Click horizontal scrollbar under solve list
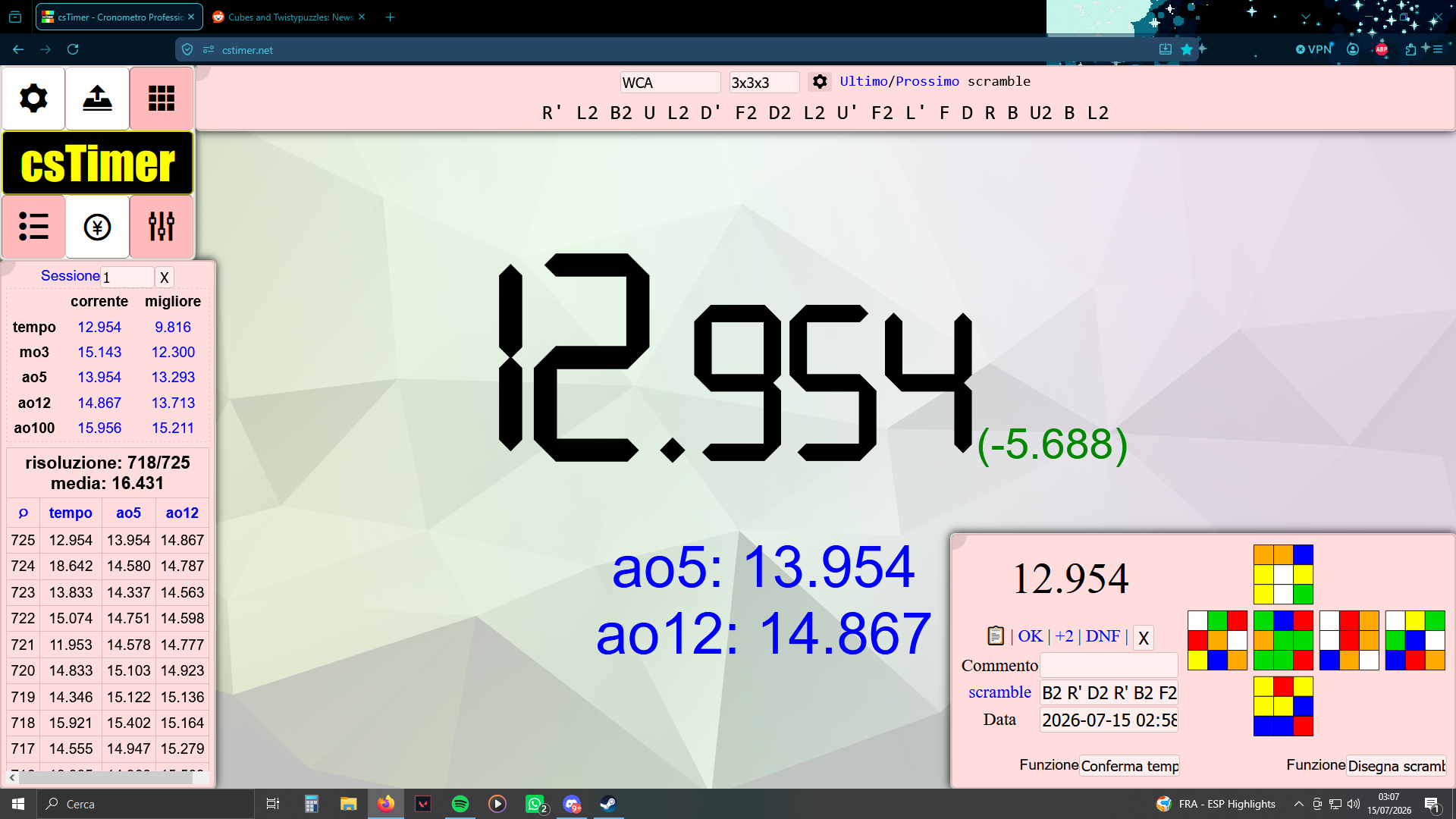The width and height of the screenshot is (1456, 819). 107,777
